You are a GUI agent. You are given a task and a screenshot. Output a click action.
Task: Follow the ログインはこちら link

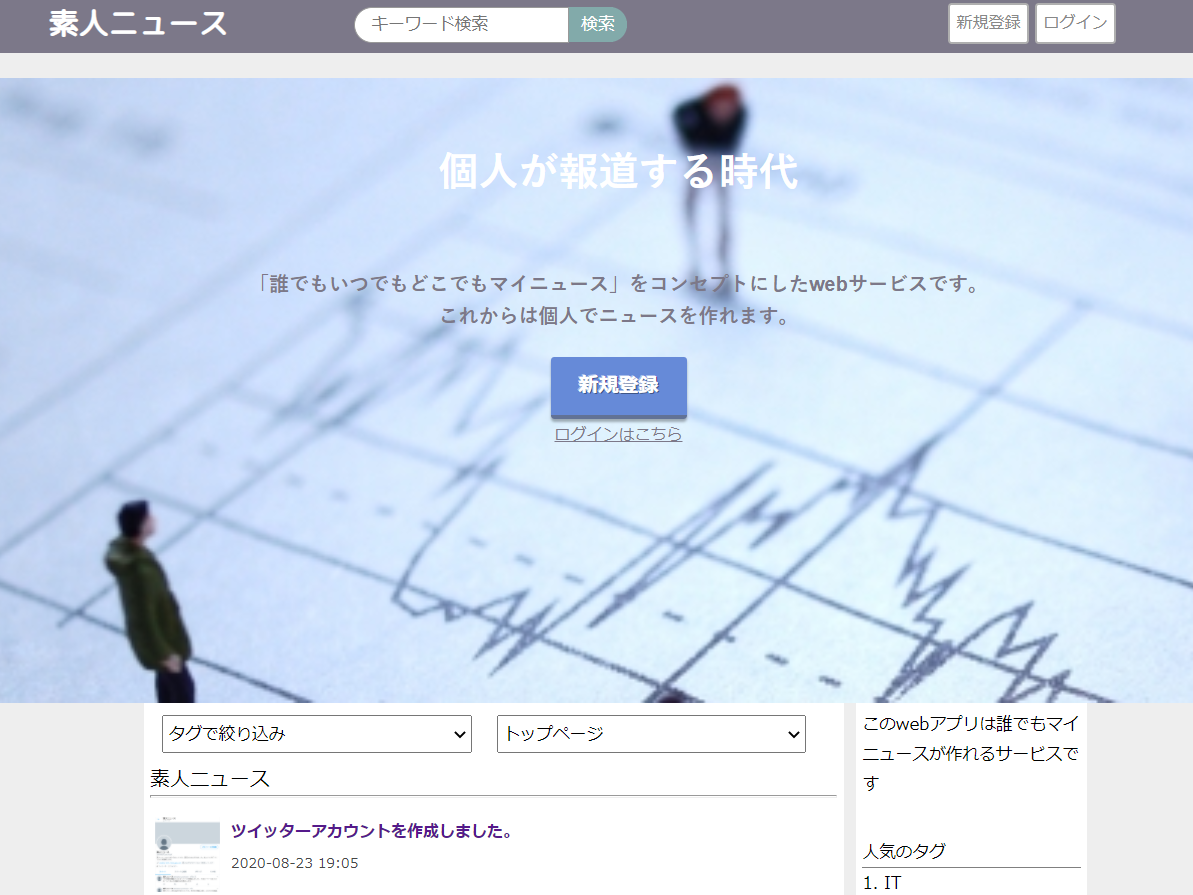point(618,434)
